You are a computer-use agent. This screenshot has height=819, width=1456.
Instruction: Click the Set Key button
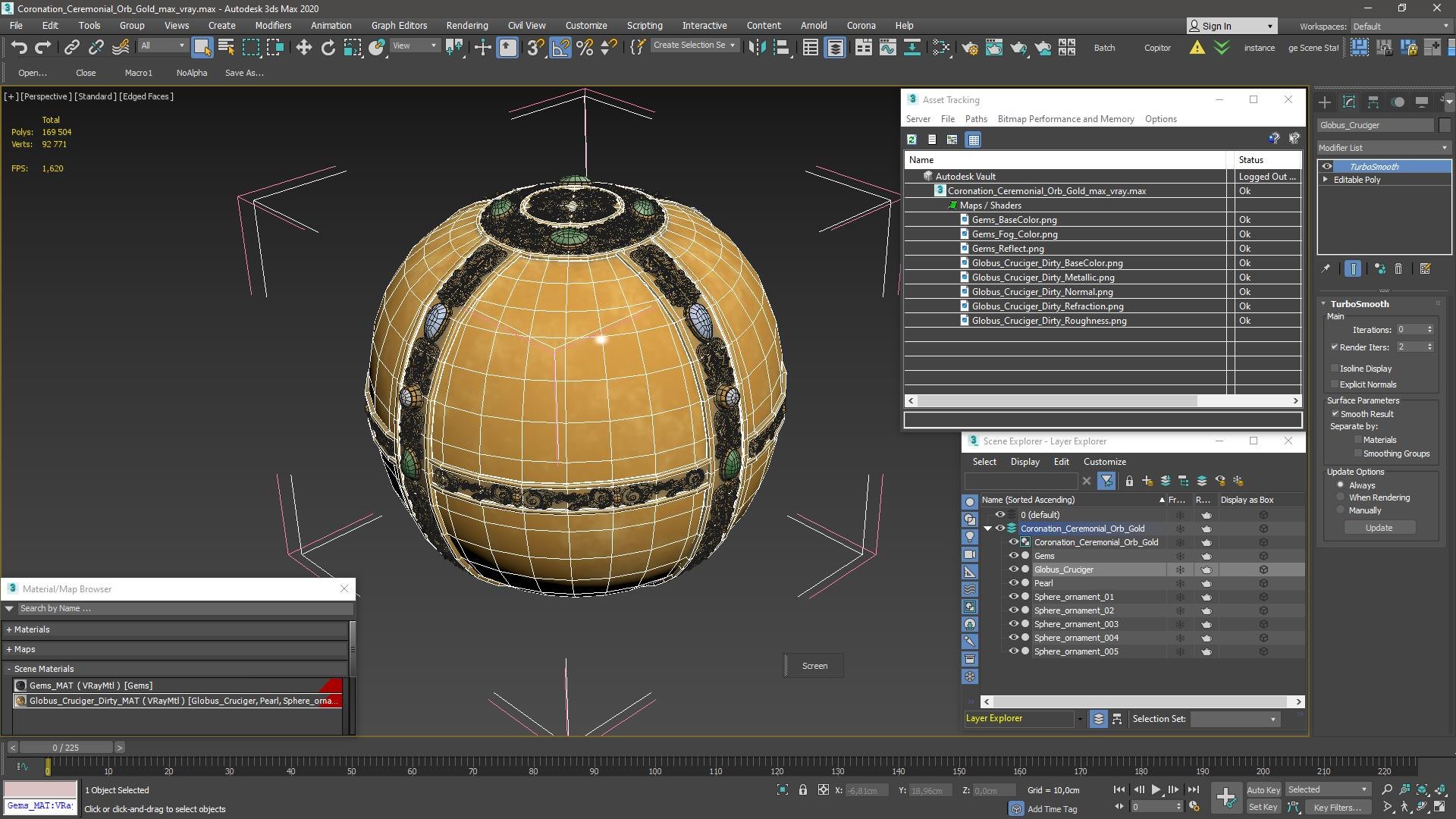(1263, 808)
